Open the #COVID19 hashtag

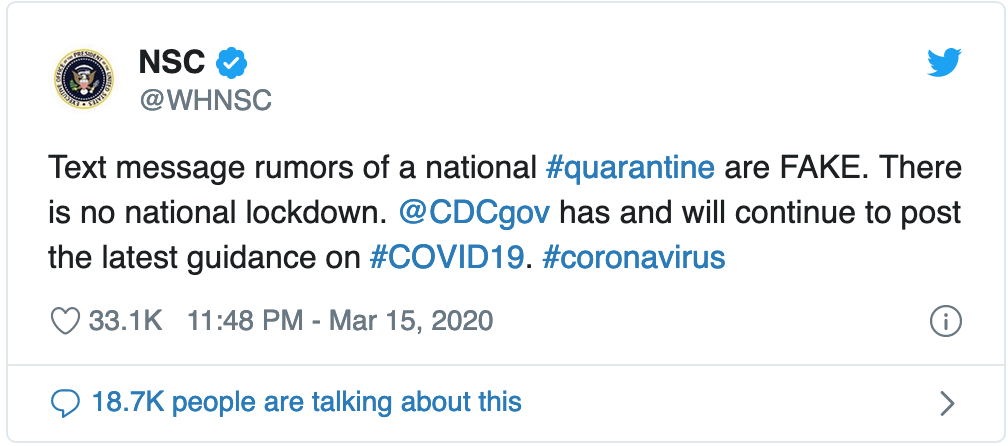click(447, 258)
